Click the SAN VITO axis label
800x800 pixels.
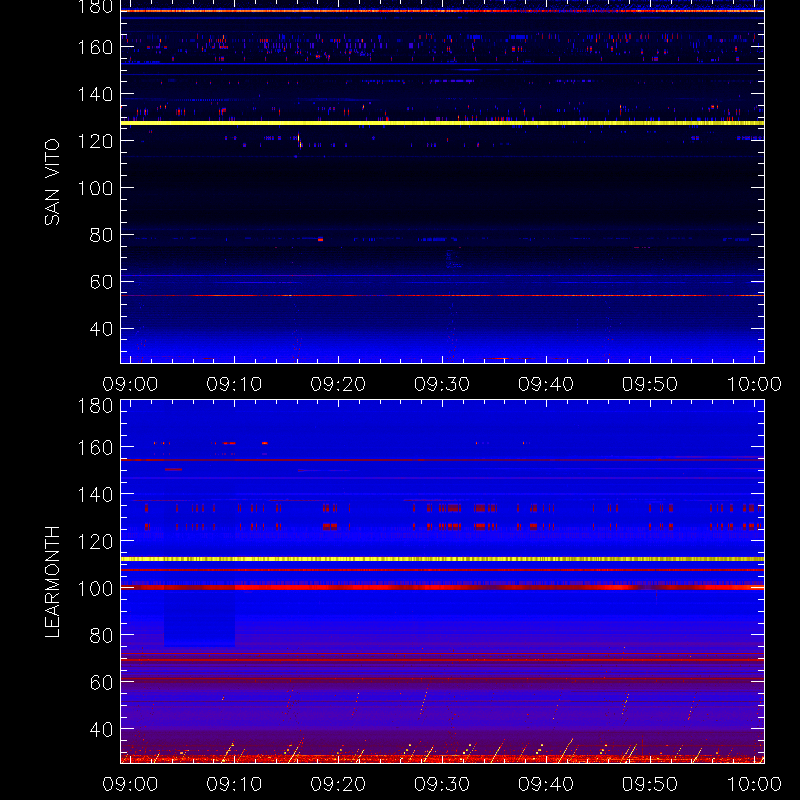(52, 182)
